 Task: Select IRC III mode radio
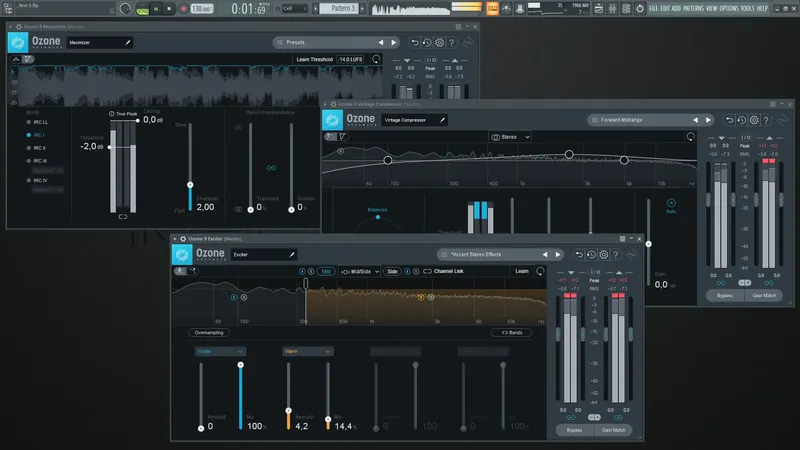pos(29,161)
